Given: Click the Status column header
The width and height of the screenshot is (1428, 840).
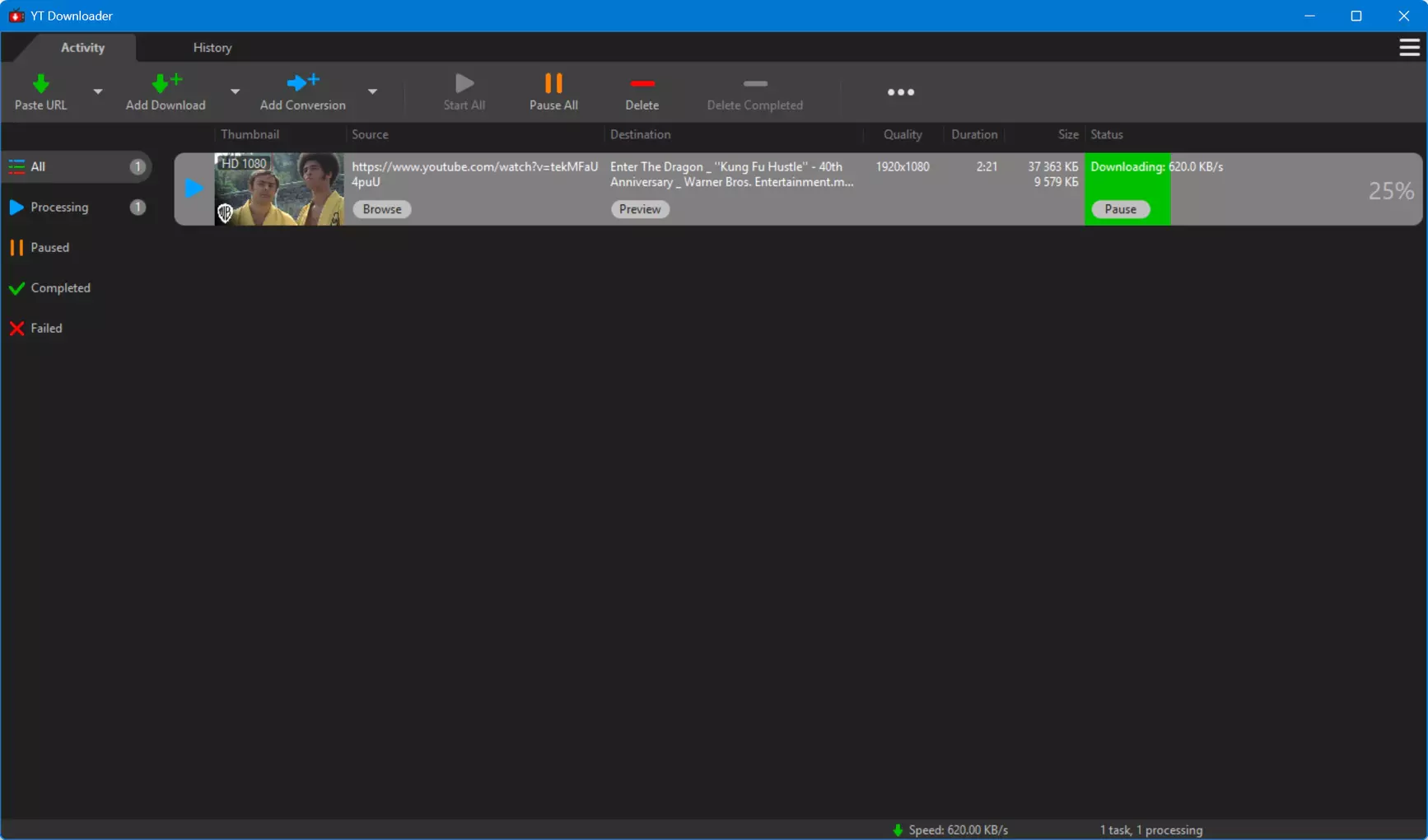Looking at the screenshot, I should click(1106, 135).
